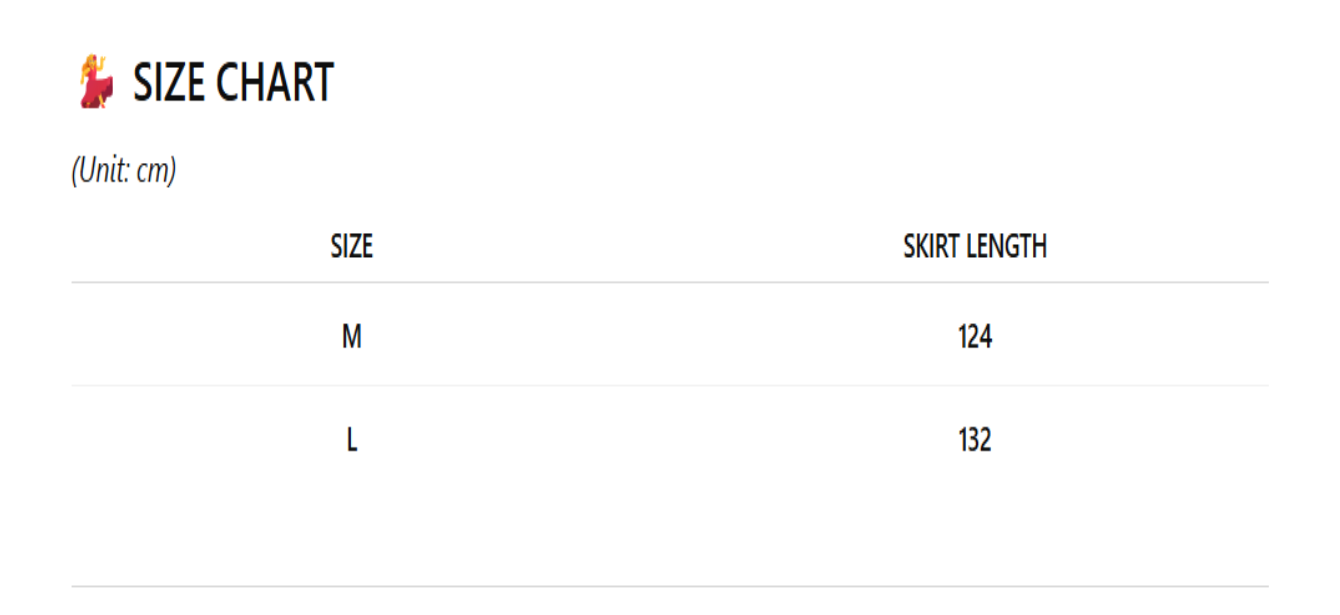Click the "SIZE CHART" heading text
Viewport: 1340px width, 615px height.
point(233,83)
